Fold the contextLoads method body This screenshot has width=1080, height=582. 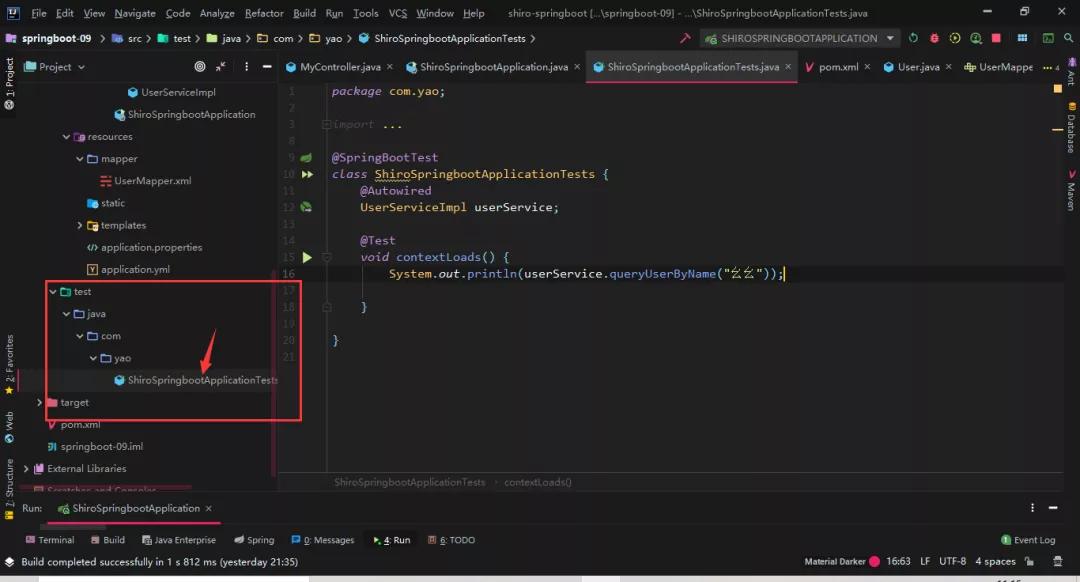tap(326, 257)
